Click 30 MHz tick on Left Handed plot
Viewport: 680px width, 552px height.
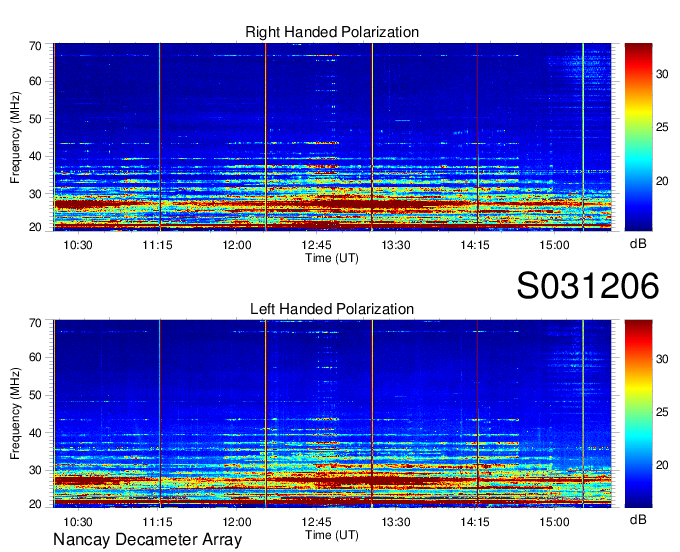(35, 470)
